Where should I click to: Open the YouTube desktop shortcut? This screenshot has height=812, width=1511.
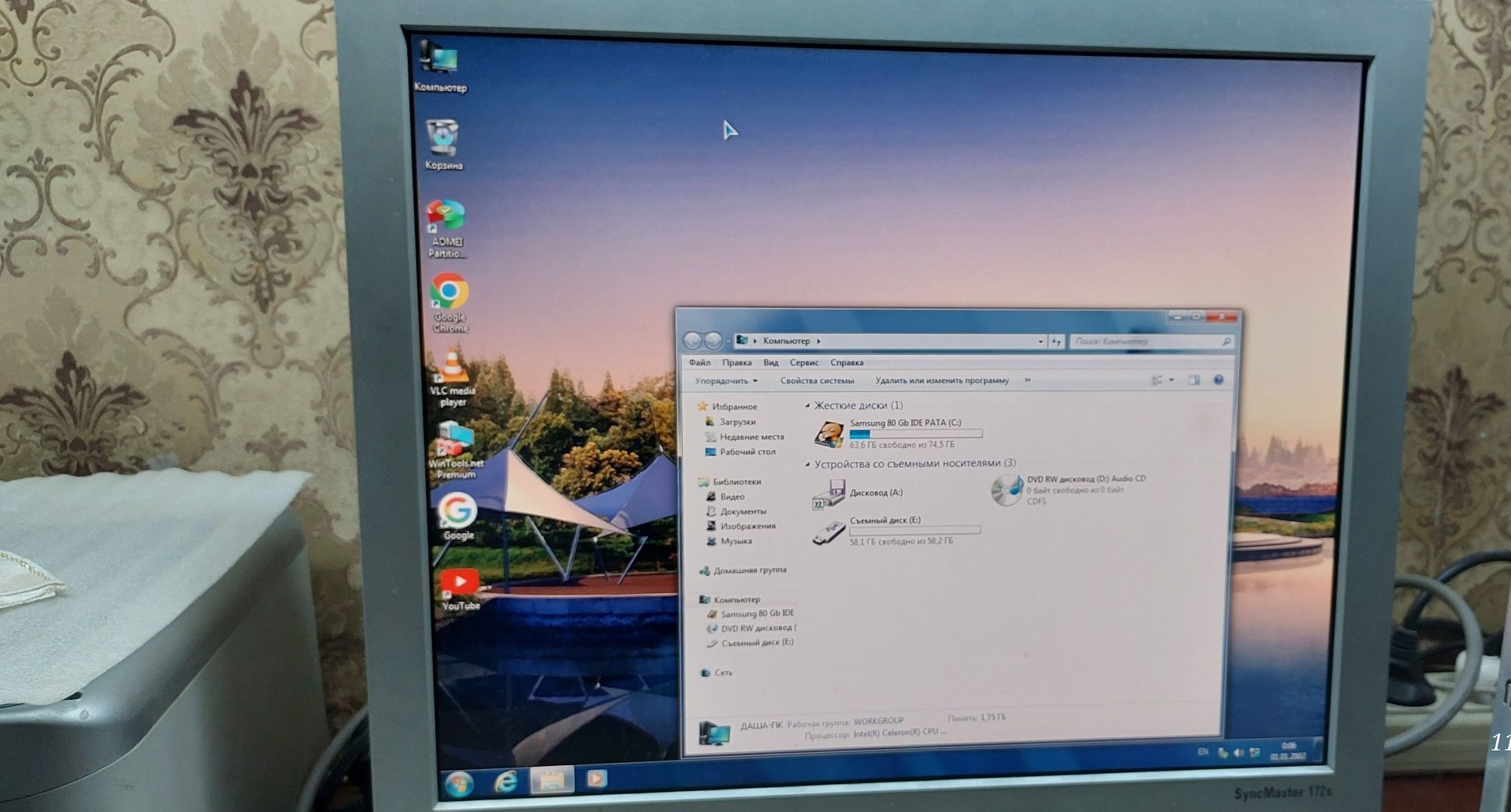[x=460, y=589]
